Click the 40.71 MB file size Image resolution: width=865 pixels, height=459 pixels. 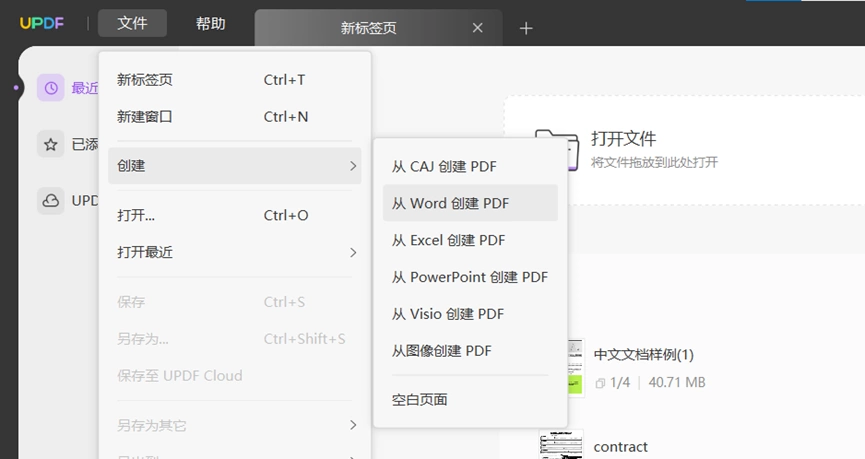(x=677, y=382)
